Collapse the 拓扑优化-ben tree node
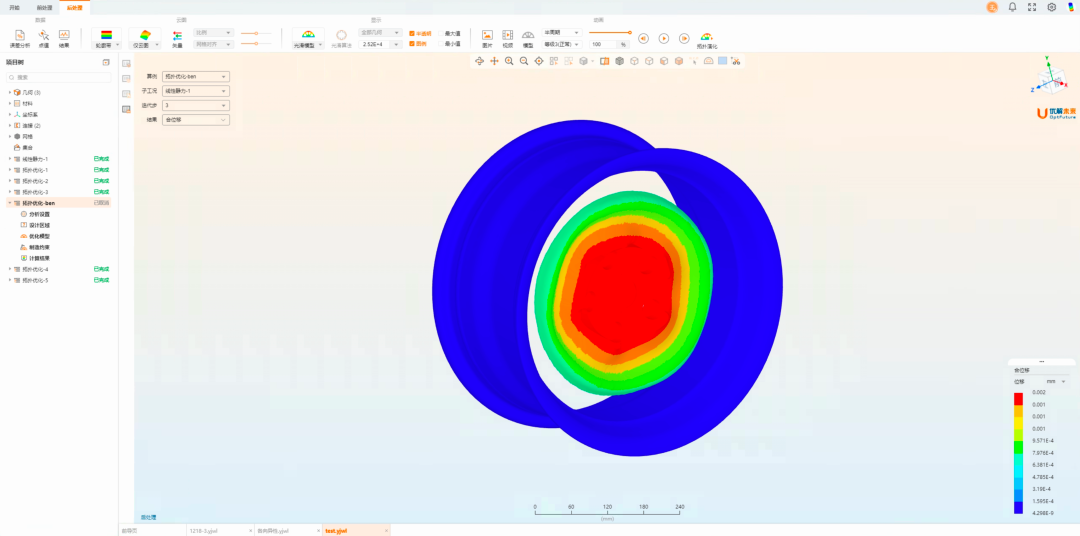 click(9, 203)
